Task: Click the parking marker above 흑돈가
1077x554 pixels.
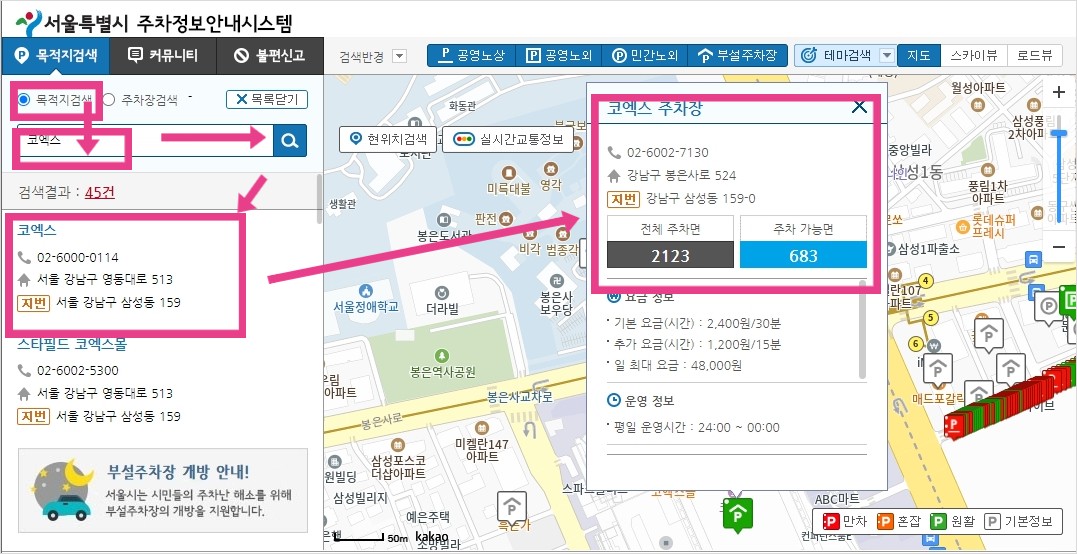Action: [512, 509]
